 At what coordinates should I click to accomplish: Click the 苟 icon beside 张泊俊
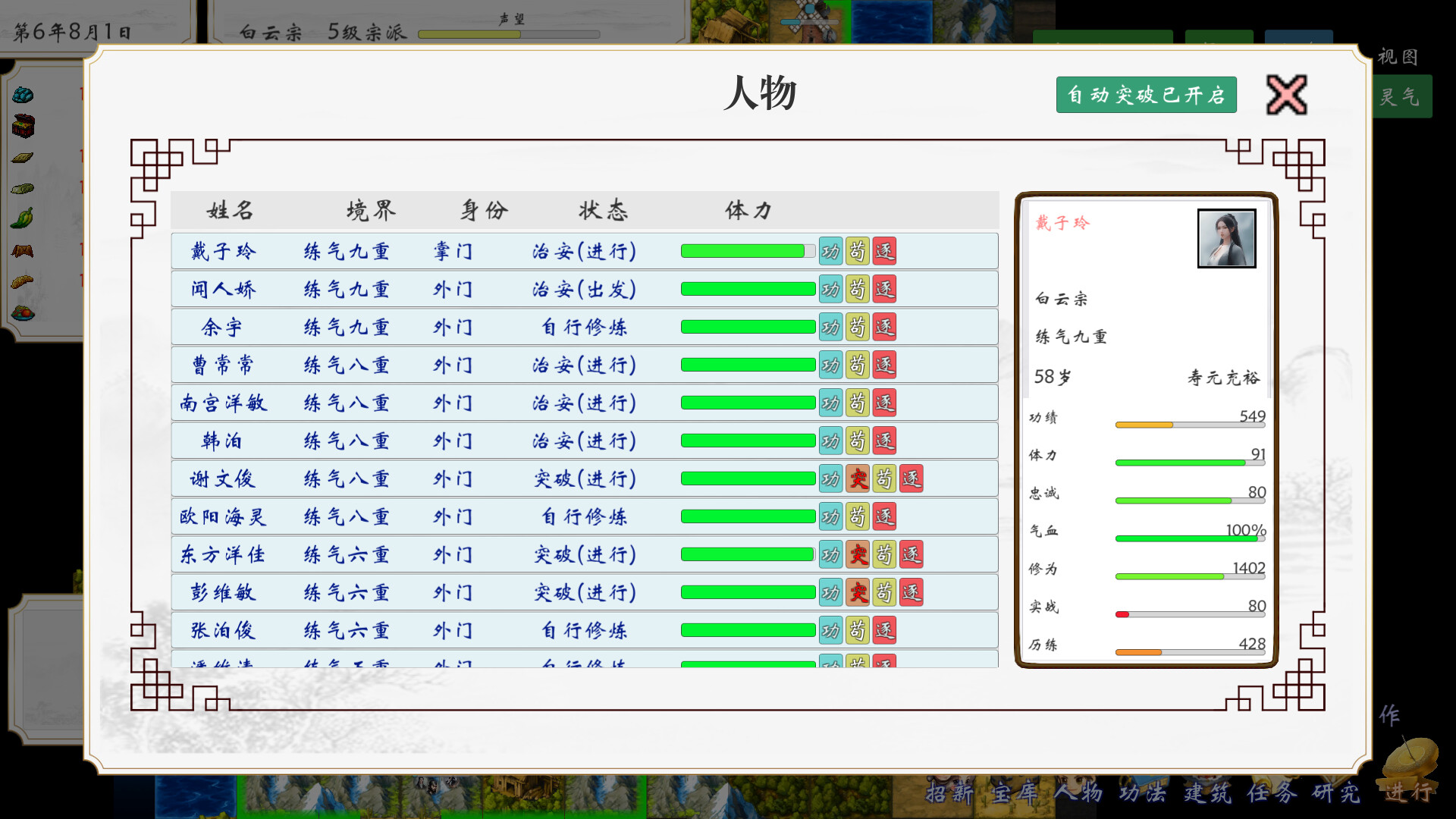[858, 629]
